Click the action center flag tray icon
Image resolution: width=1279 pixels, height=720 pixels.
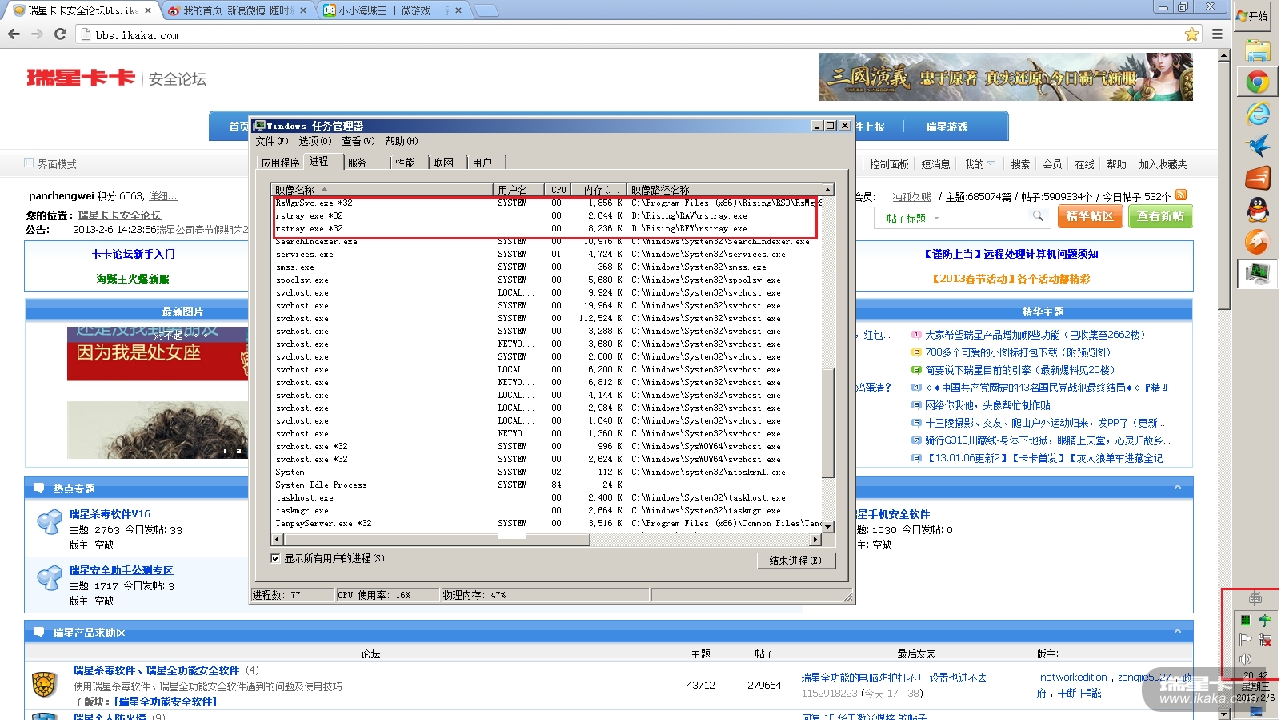pyautogui.click(x=1245, y=640)
